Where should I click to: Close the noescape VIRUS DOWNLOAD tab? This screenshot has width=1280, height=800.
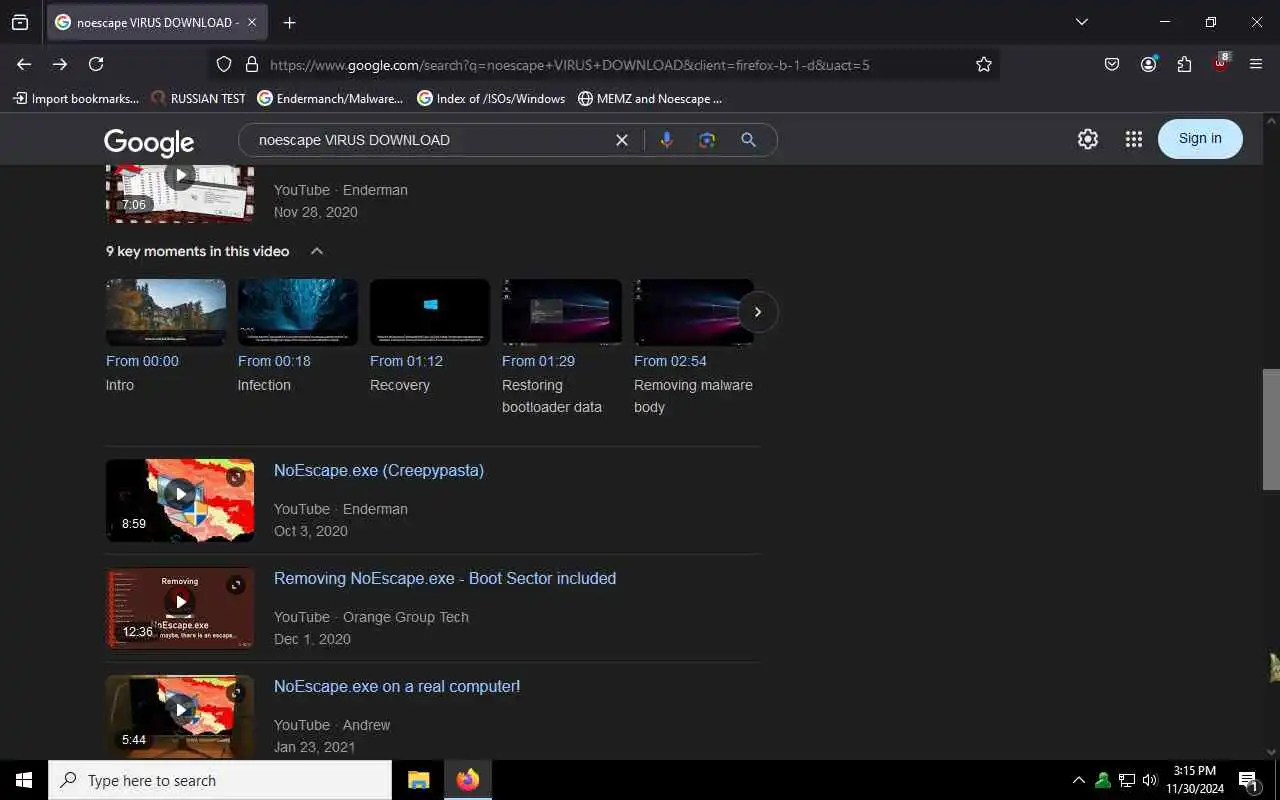pos(253,22)
